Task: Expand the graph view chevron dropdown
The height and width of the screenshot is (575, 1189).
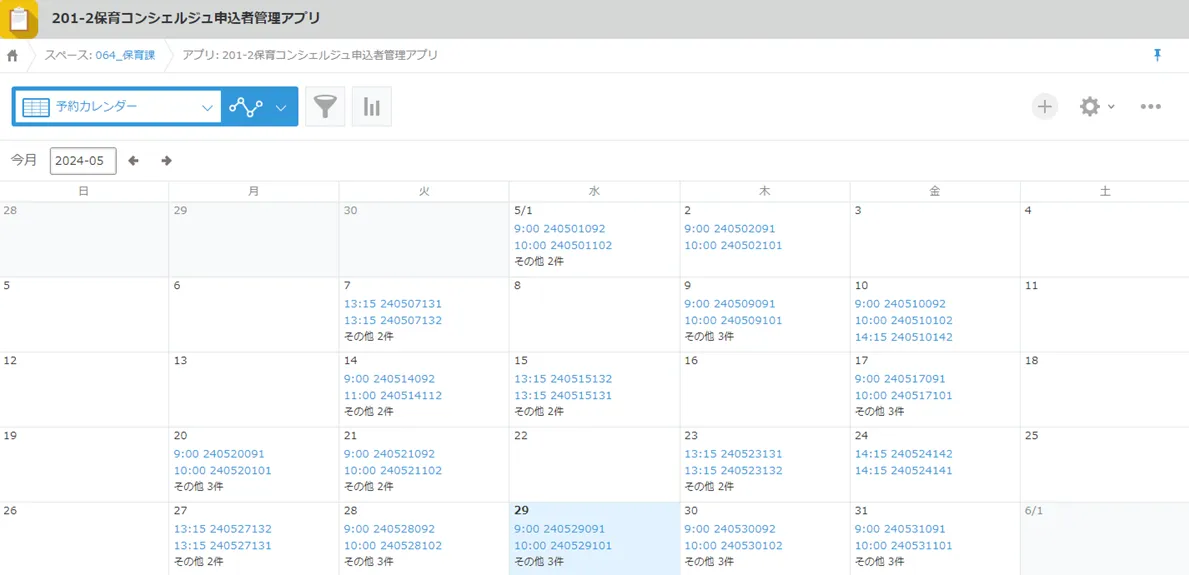Action: pos(281,108)
